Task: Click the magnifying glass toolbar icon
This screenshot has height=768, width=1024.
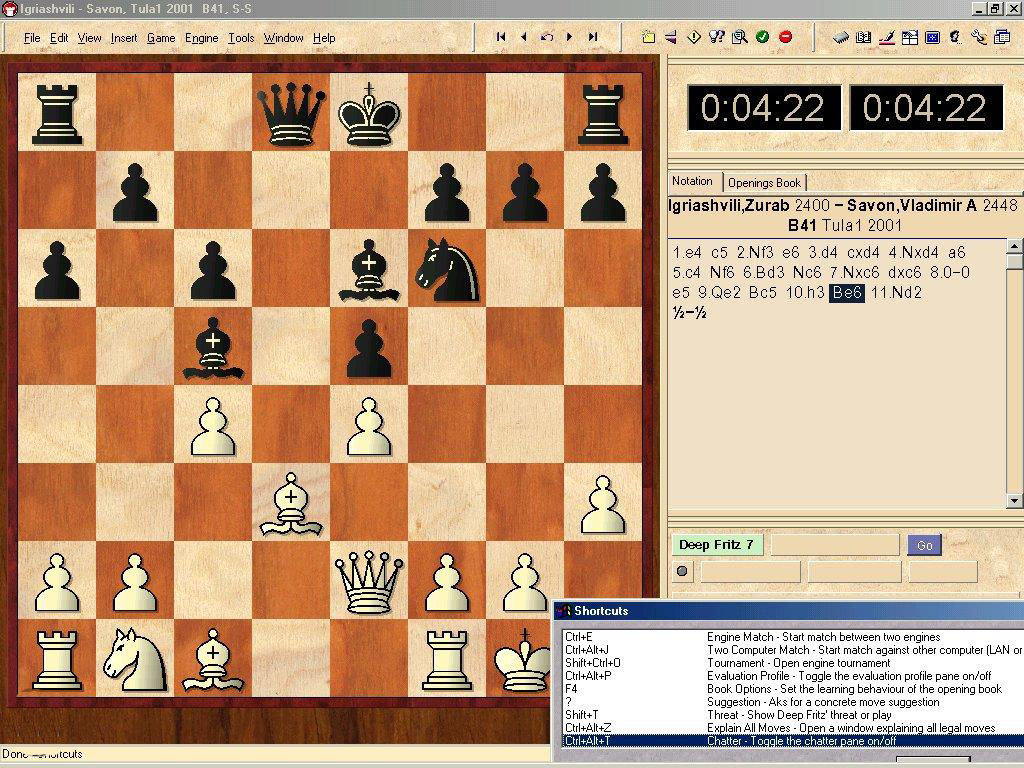Action: click(739, 37)
